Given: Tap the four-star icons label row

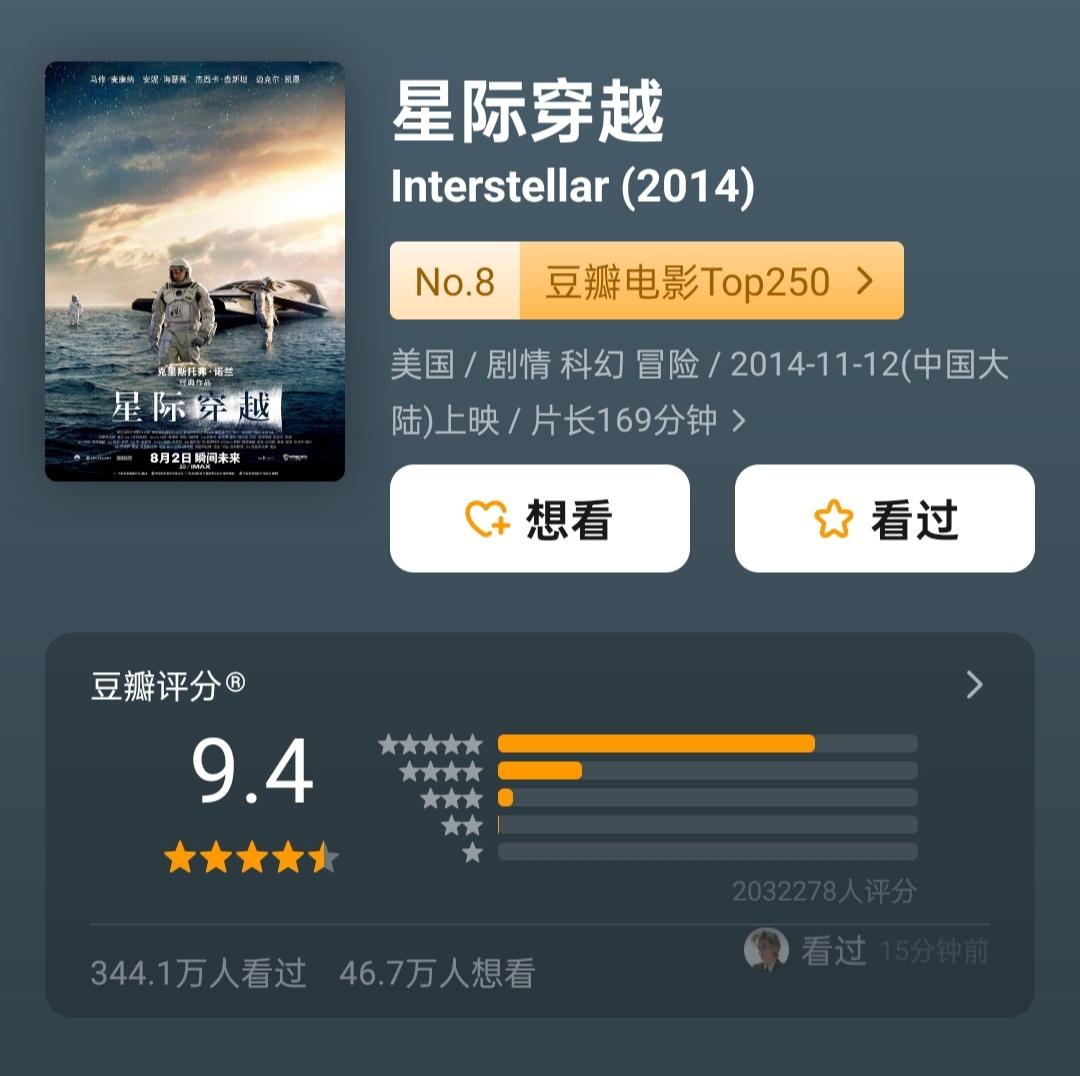Looking at the screenshot, I should tap(441, 771).
